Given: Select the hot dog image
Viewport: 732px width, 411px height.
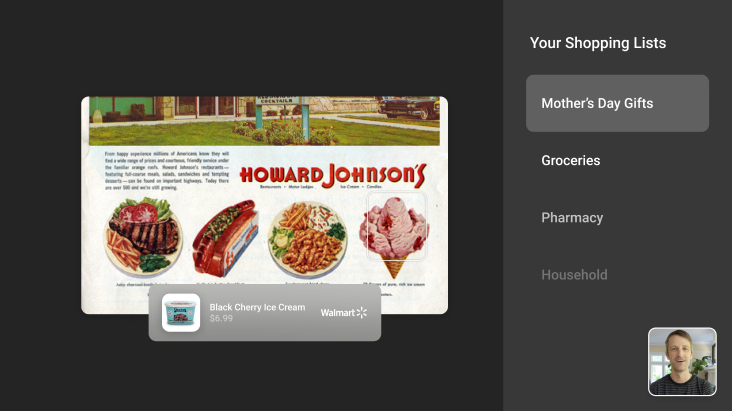Looking at the screenshot, I should click(226, 238).
